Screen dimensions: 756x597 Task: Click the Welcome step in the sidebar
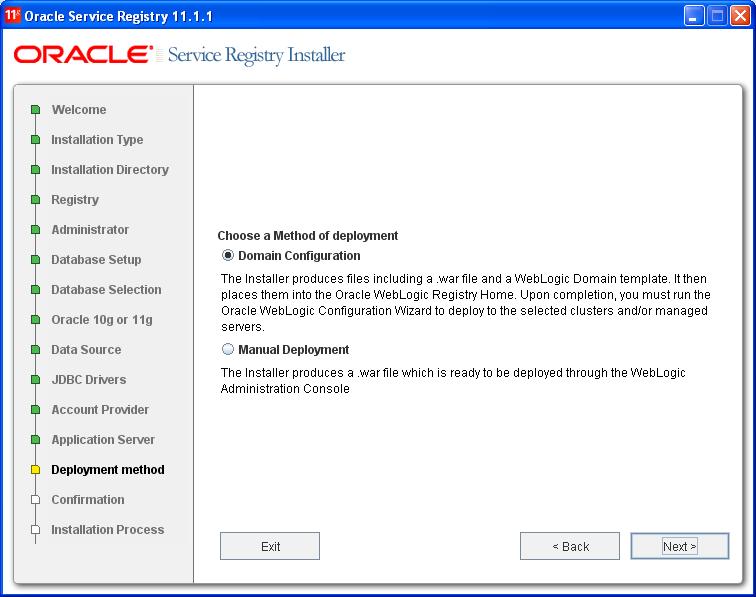point(79,109)
